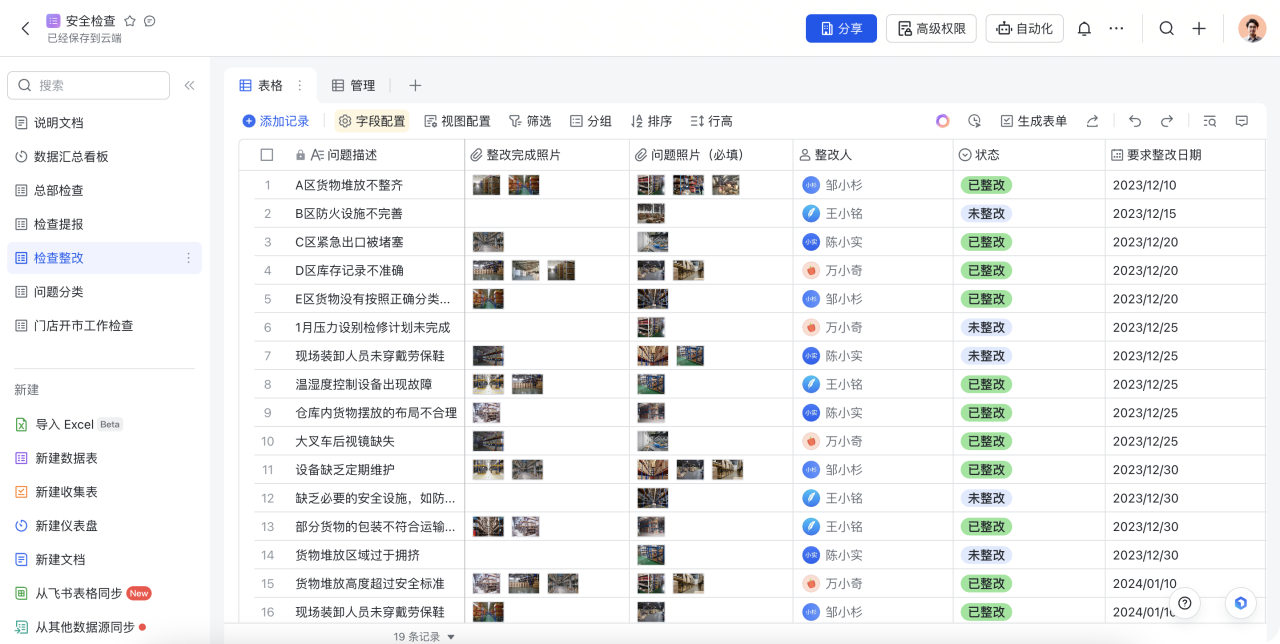This screenshot has height=644, width=1280.
Task: Select the 要求整改日期 column header
Action: click(x=1185, y=155)
